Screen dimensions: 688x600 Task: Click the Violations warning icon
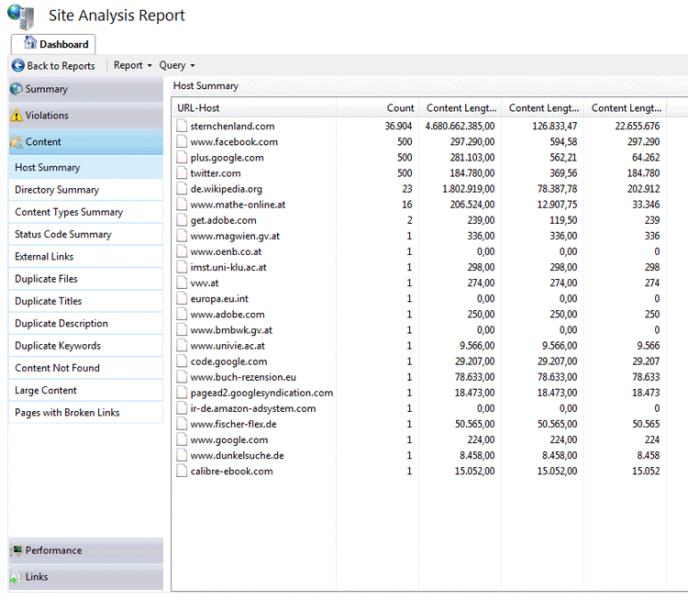pyautogui.click(x=16, y=115)
